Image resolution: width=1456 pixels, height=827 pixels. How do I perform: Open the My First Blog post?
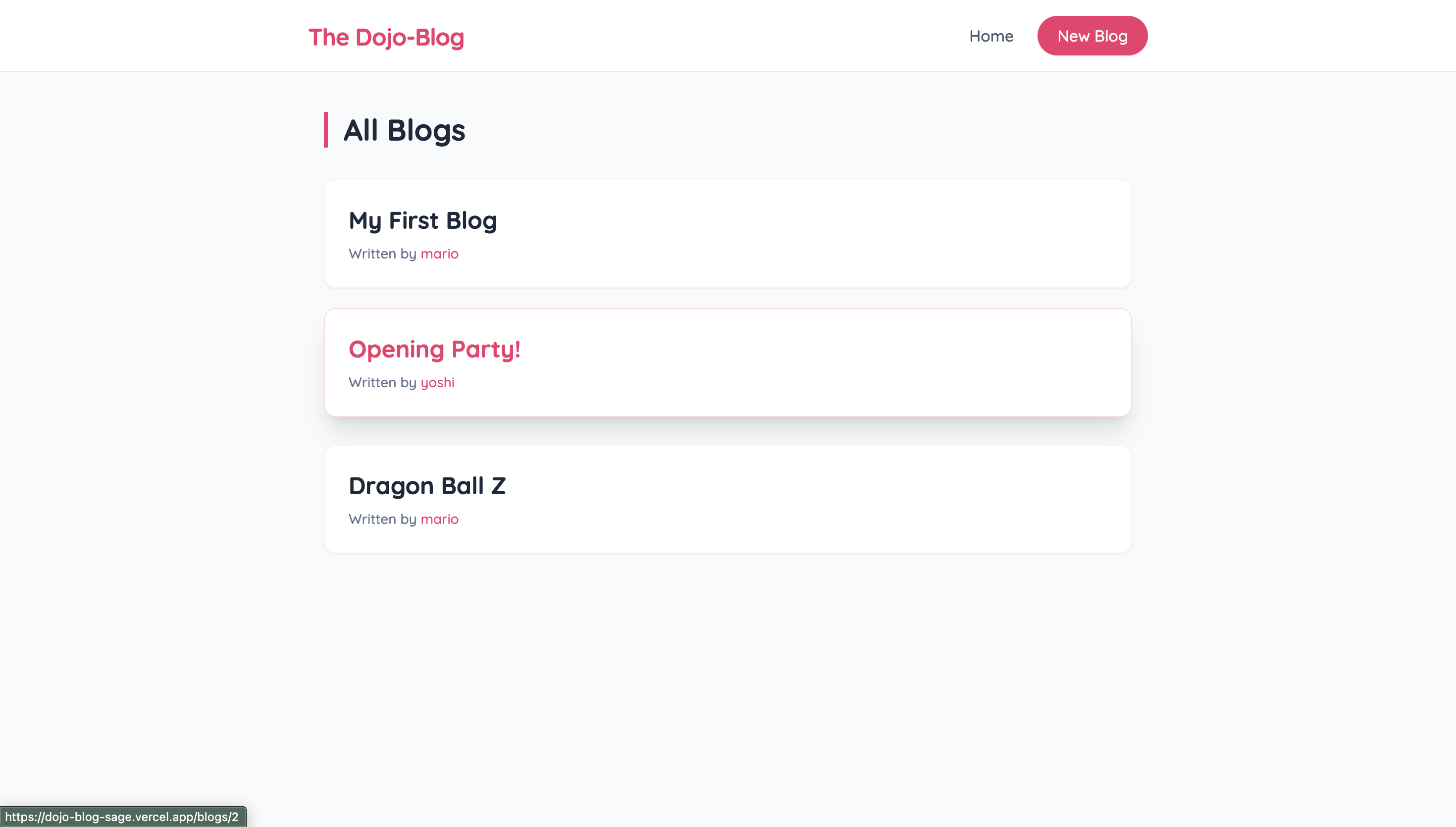tap(422, 220)
